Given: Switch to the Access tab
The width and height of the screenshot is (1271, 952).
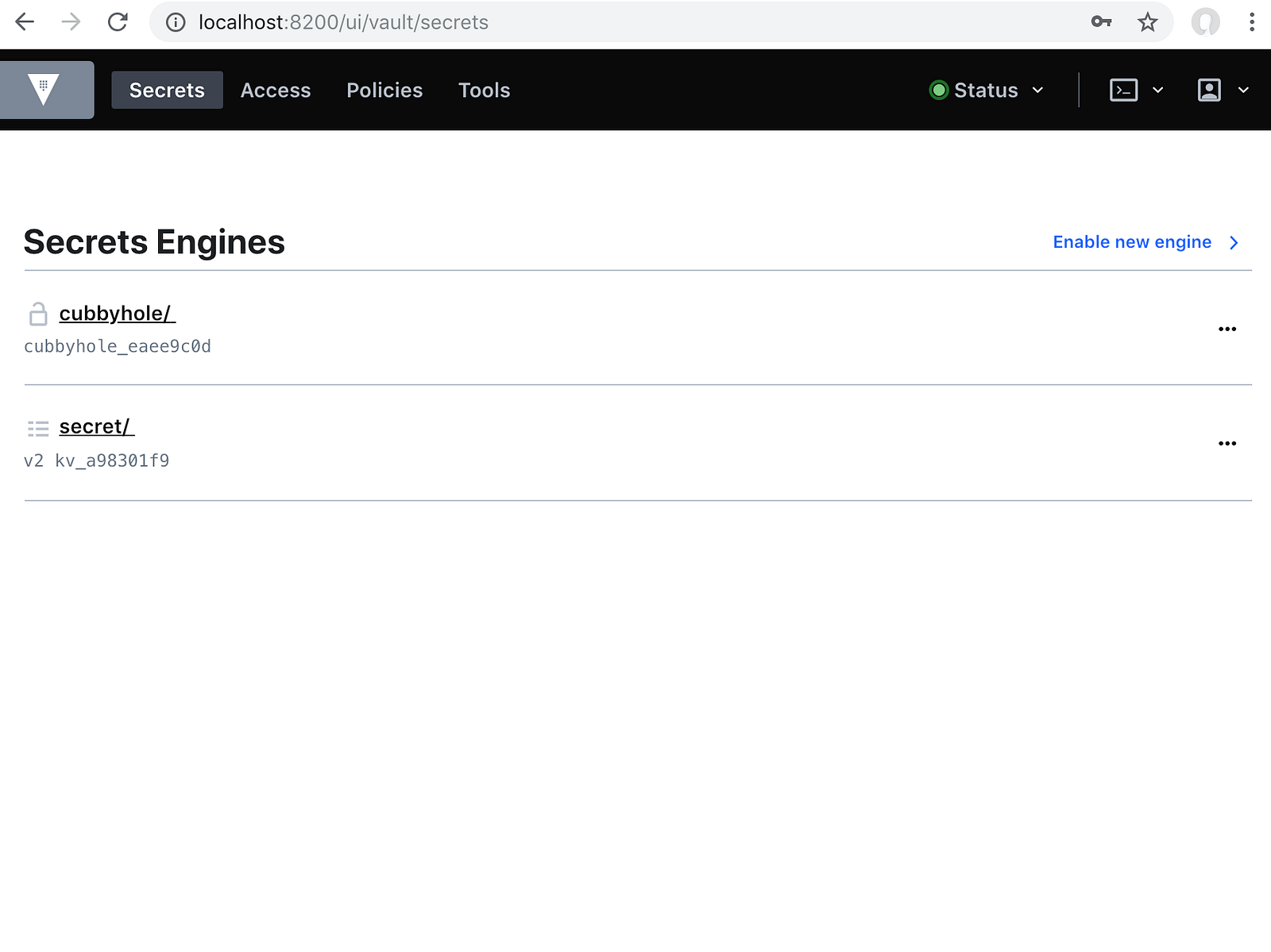Looking at the screenshot, I should [x=276, y=91].
